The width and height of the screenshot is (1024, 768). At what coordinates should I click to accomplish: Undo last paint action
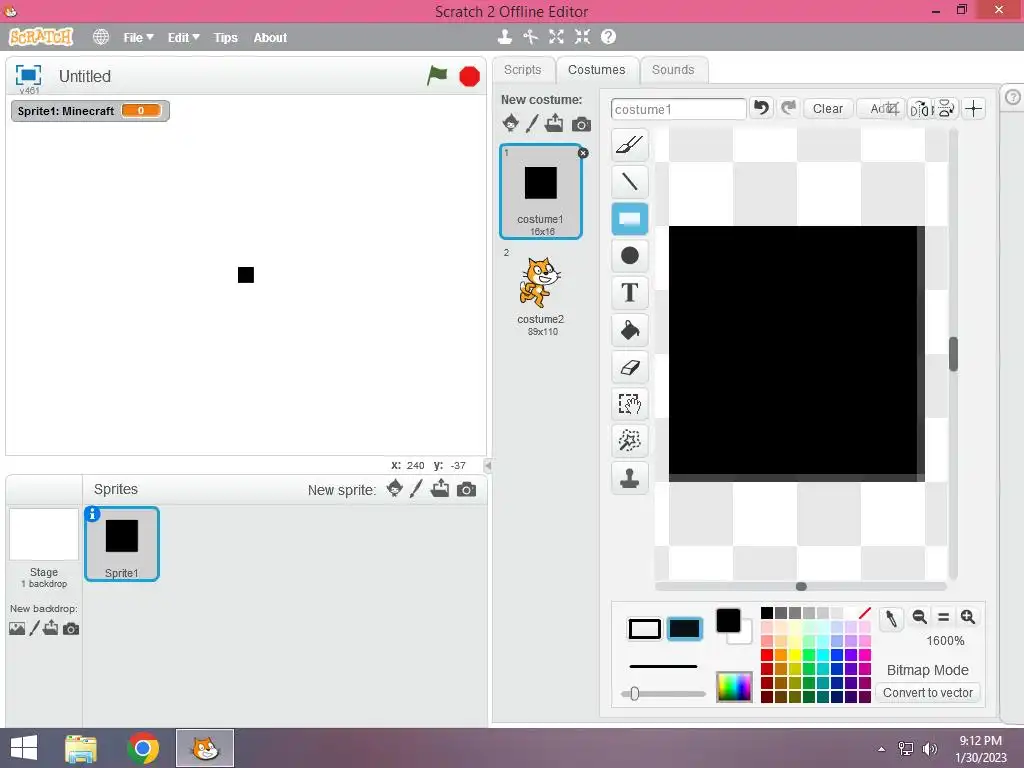coord(761,108)
